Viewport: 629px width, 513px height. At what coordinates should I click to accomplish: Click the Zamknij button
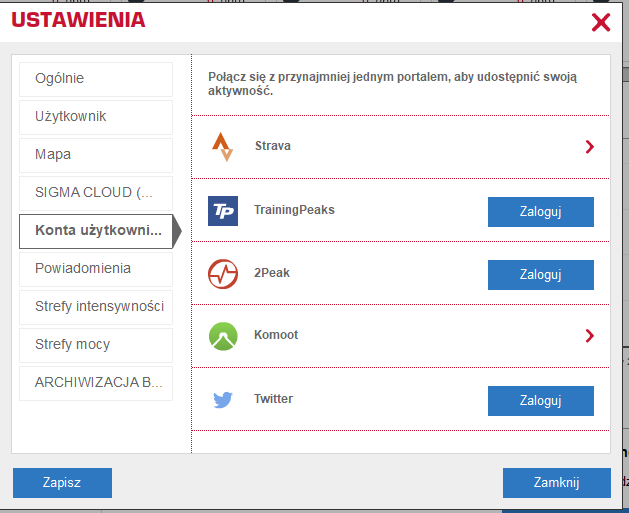pyautogui.click(x=556, y=483)
